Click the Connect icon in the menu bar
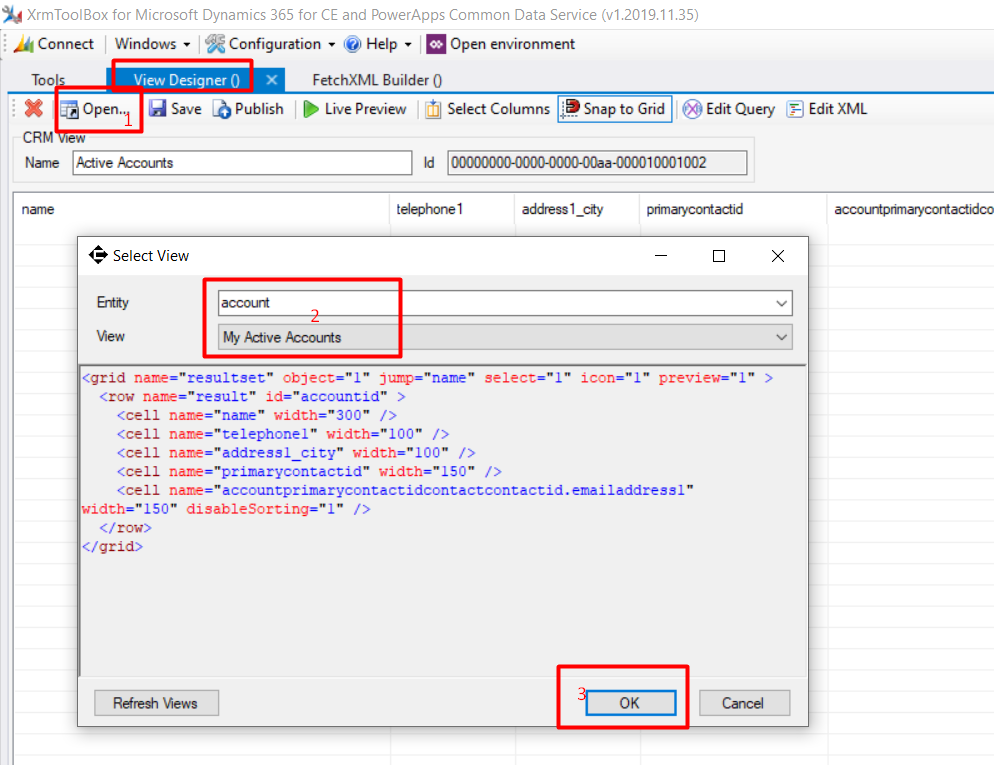 click(x=24, y=44)
